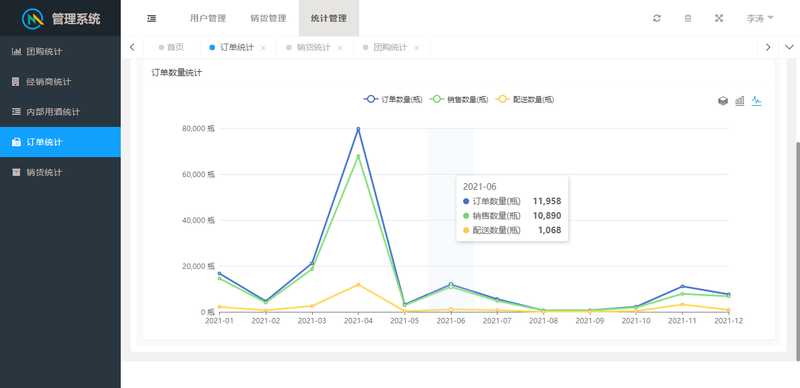The width and height of the screenshot is (800, 388).
Task: Expand the tab options down-chevron
Action: click(x=789, y=47)
